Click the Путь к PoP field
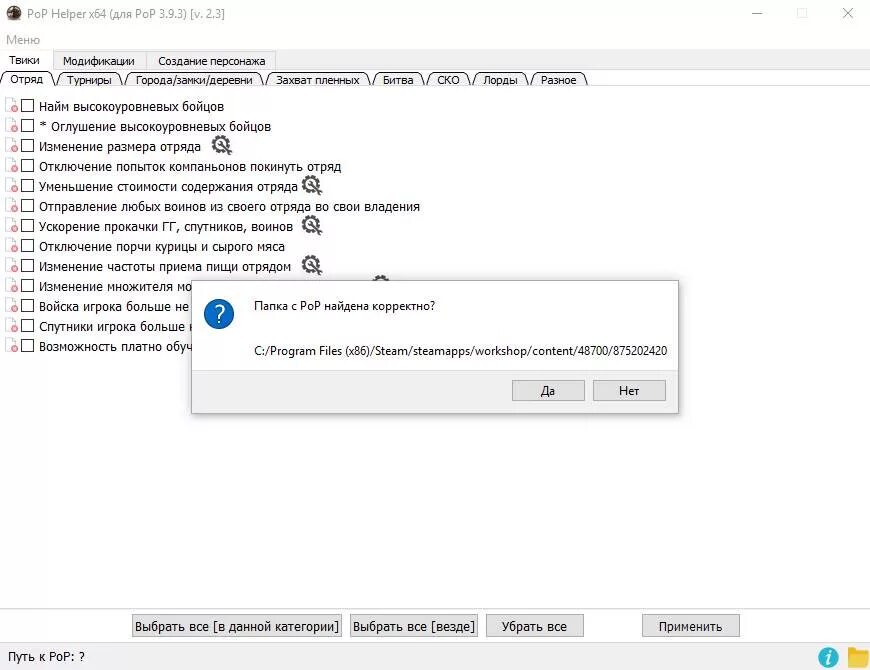Image resolution: width=870 pixels, height=670 pixels. [x=45, y=657]
